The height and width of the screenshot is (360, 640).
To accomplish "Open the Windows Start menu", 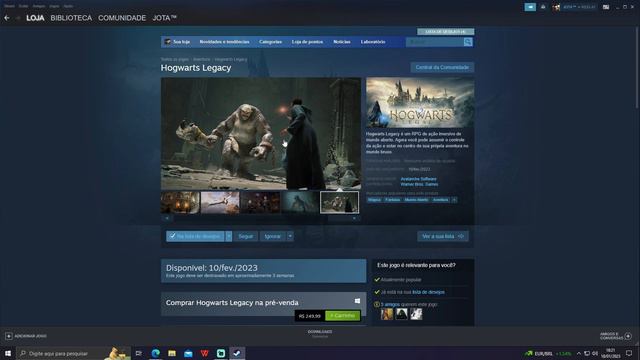I will point(8,353).
